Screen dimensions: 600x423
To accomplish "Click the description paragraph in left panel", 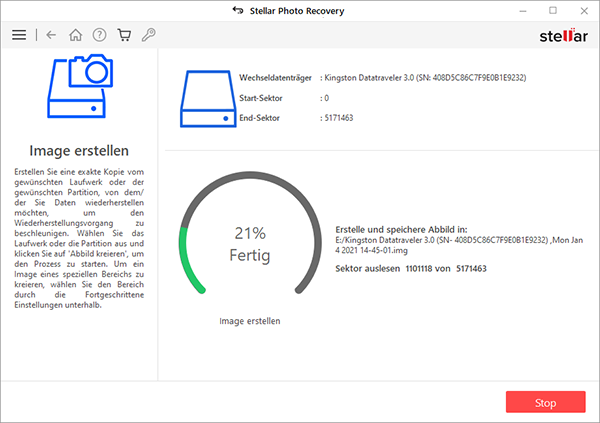I will (79, 238).
